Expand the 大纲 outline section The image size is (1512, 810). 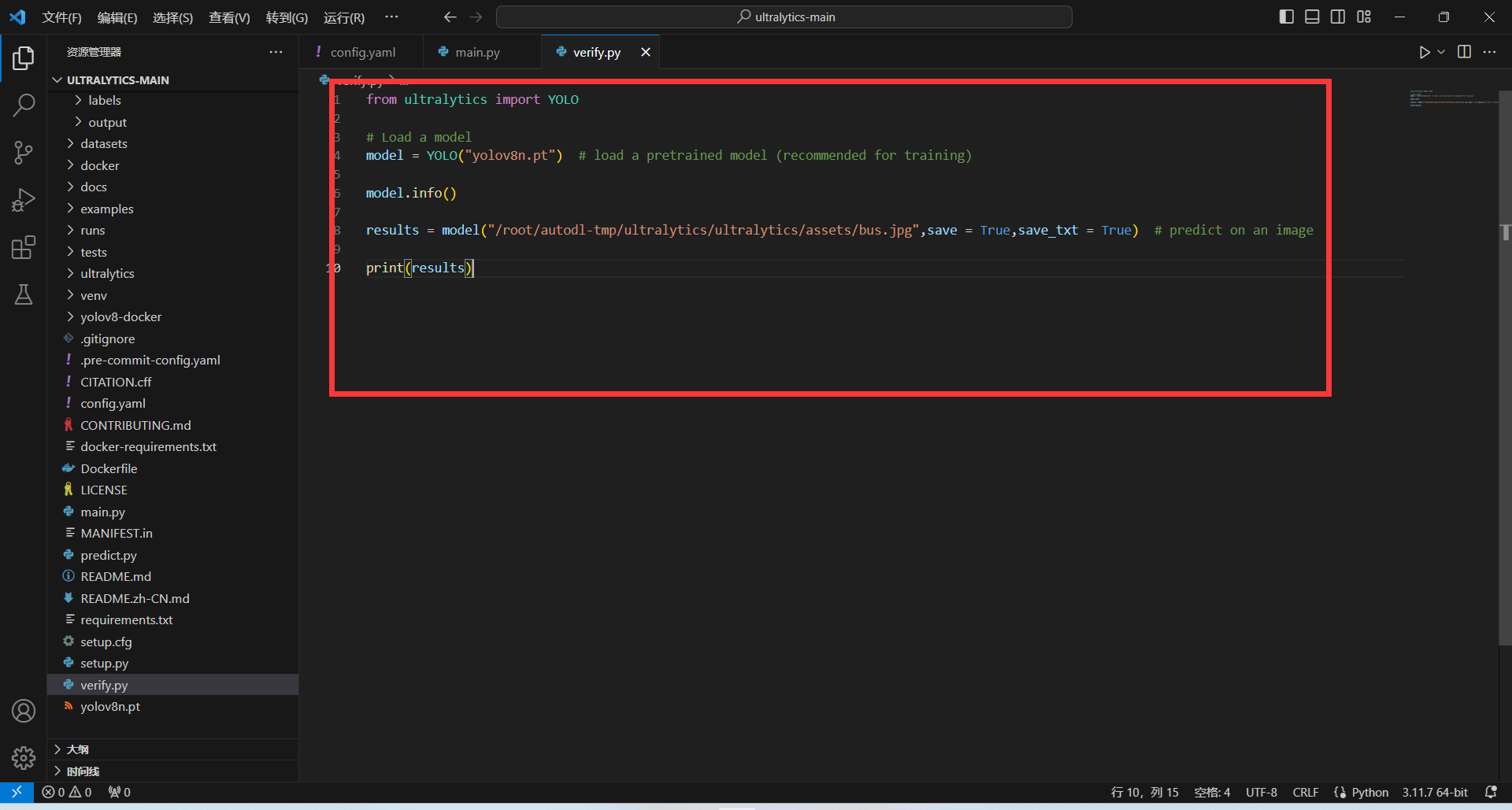click(x=173, y=749)
